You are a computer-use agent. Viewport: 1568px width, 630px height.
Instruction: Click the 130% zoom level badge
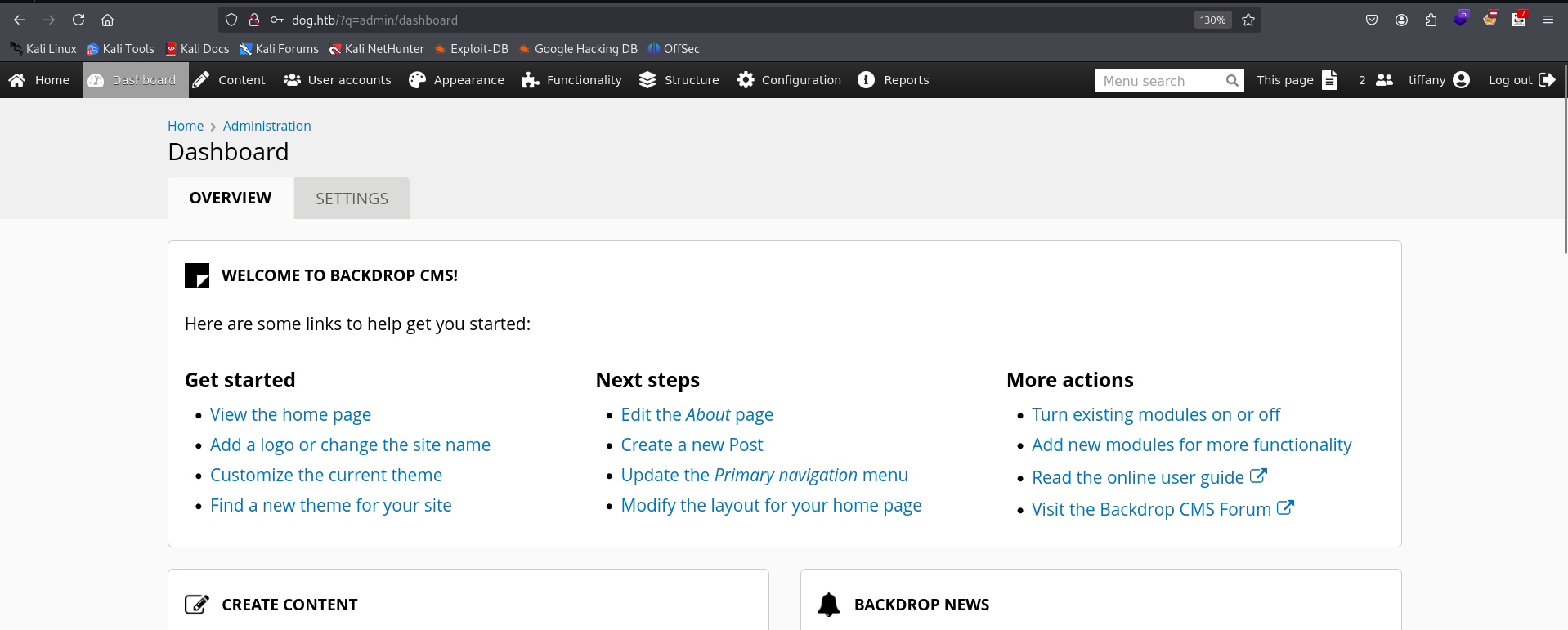tap(1212, 20)
